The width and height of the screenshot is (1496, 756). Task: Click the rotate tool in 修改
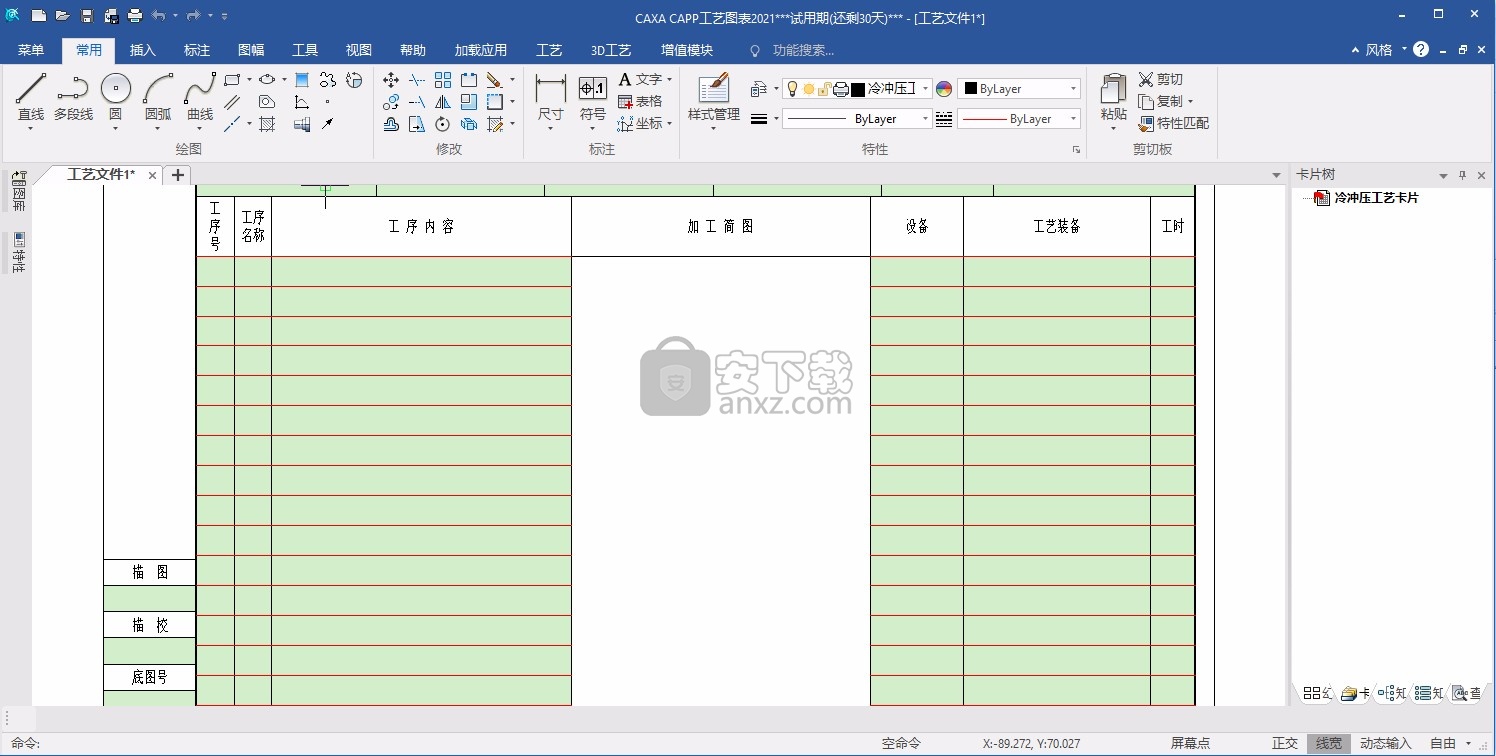pos(443,124)
